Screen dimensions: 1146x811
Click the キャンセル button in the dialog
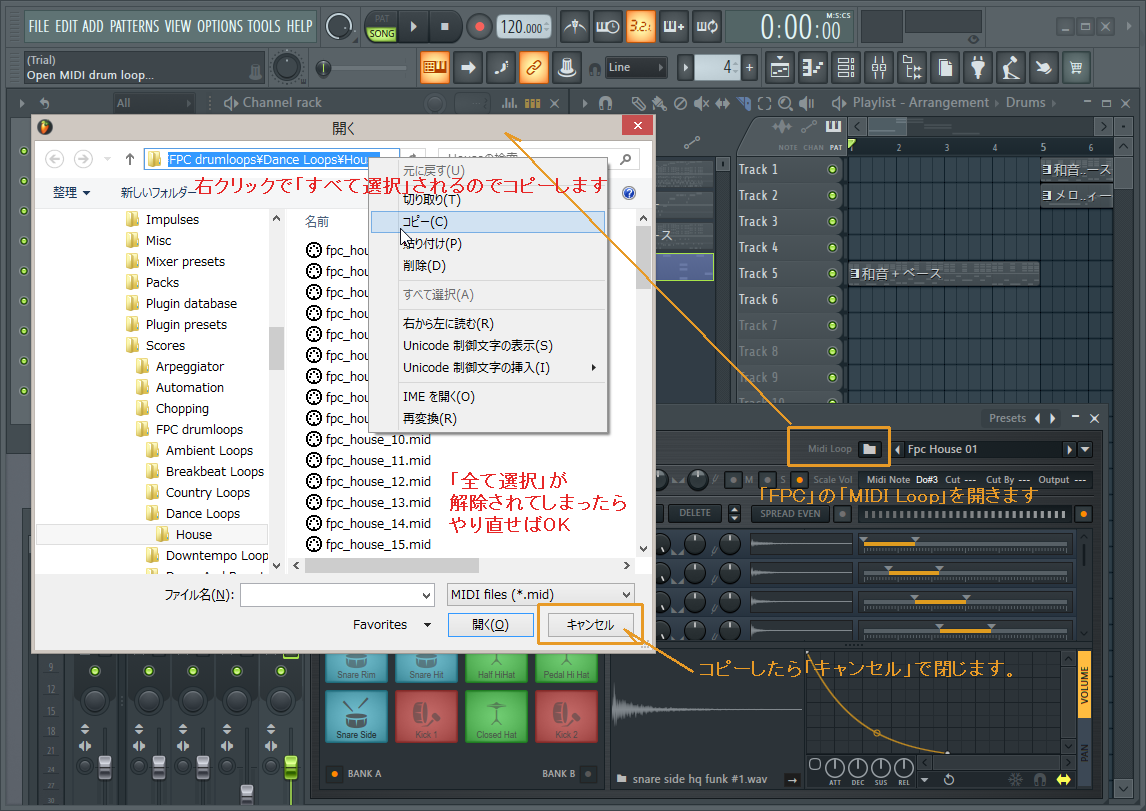click(589, 624)
